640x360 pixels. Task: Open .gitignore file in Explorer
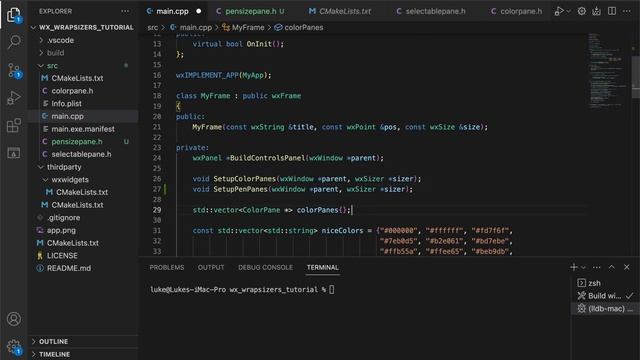[83, 218]
